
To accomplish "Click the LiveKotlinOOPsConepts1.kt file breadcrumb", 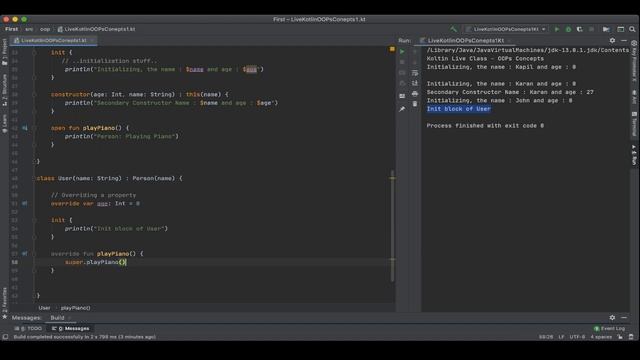I will [96, 29].
